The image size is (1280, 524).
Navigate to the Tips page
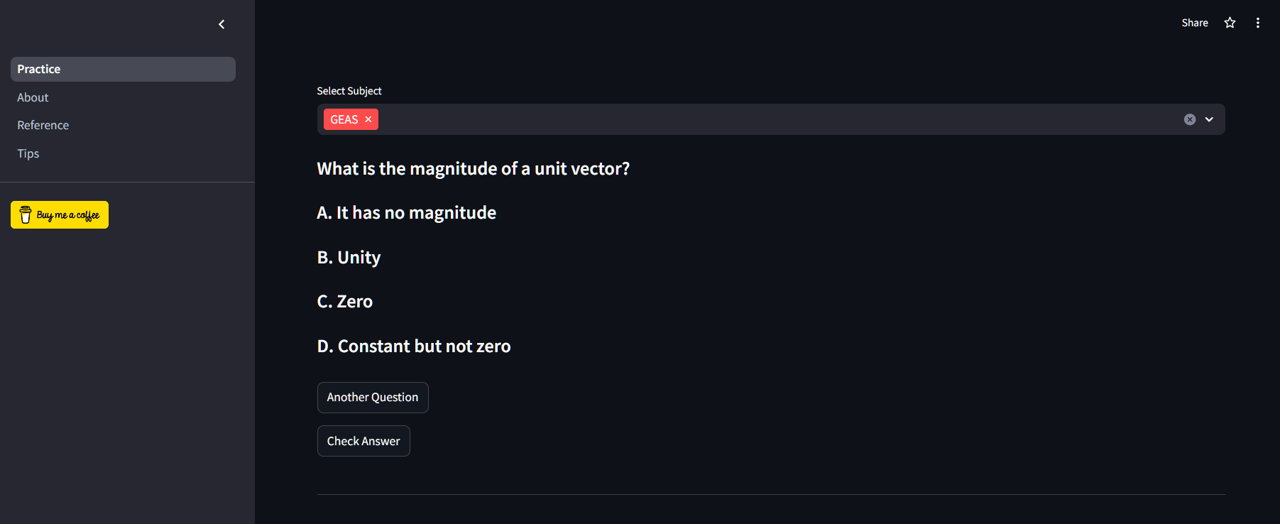28,153
